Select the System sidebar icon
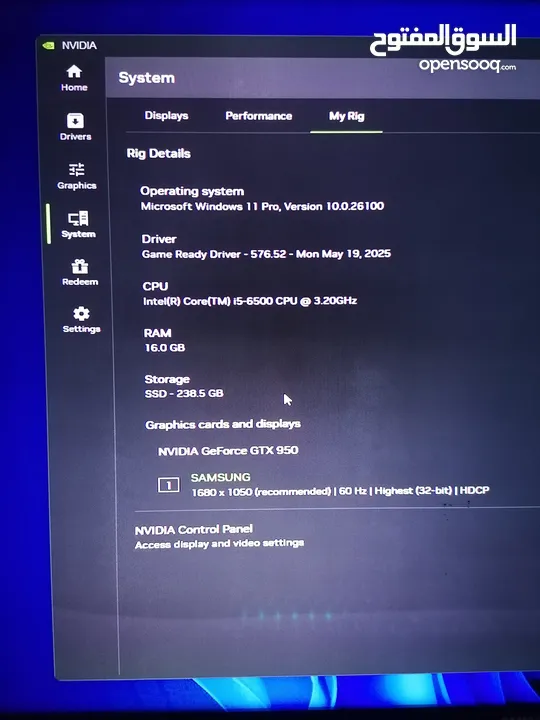 (x=78, y=219)
